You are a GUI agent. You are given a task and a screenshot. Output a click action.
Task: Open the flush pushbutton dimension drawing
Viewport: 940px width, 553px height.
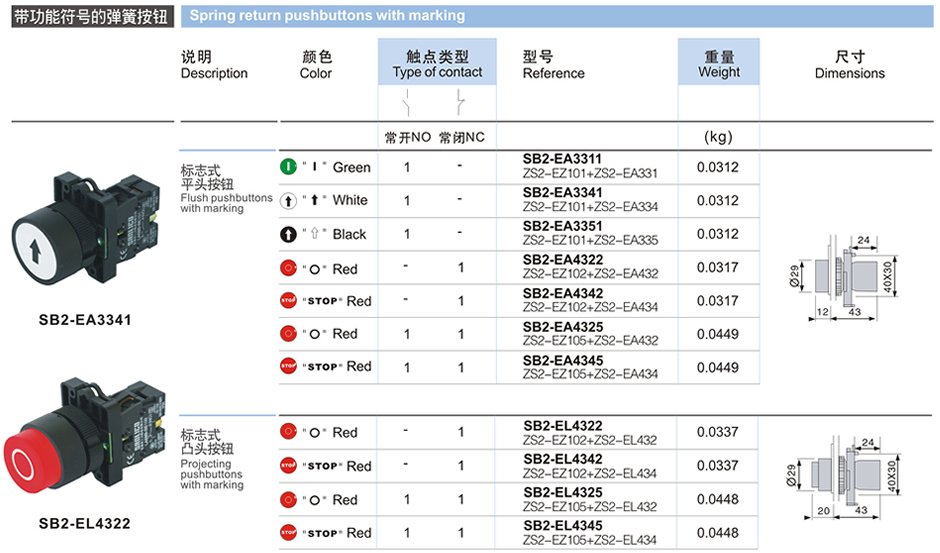pos(849,273)
